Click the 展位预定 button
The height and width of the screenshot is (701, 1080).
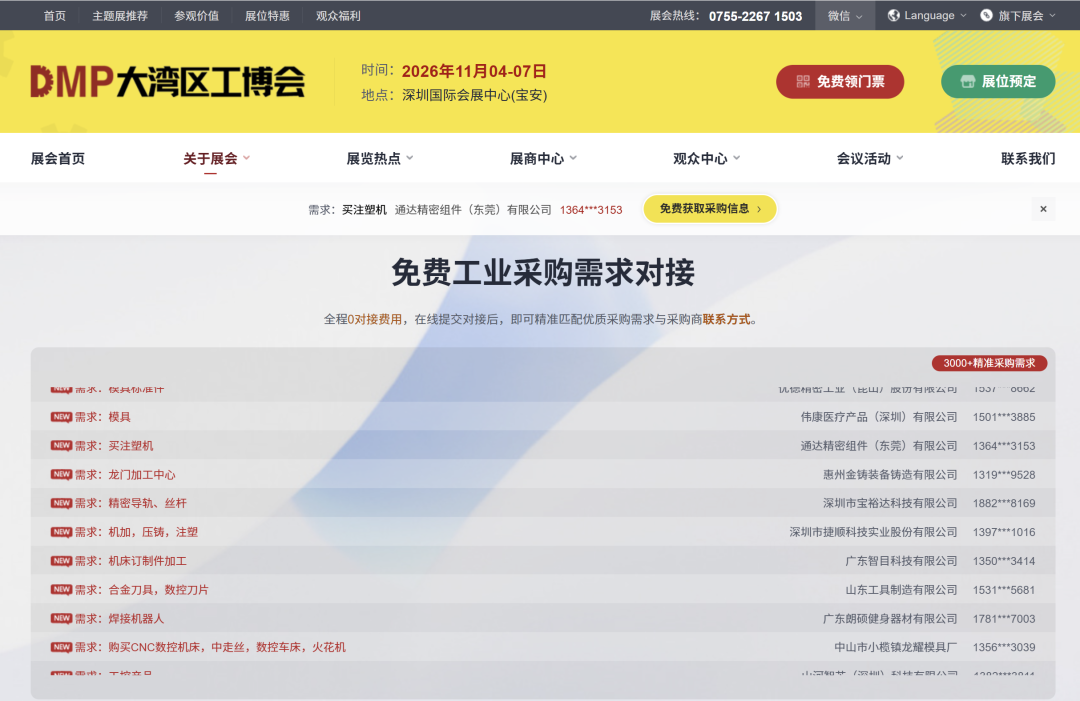coord(998,82)
